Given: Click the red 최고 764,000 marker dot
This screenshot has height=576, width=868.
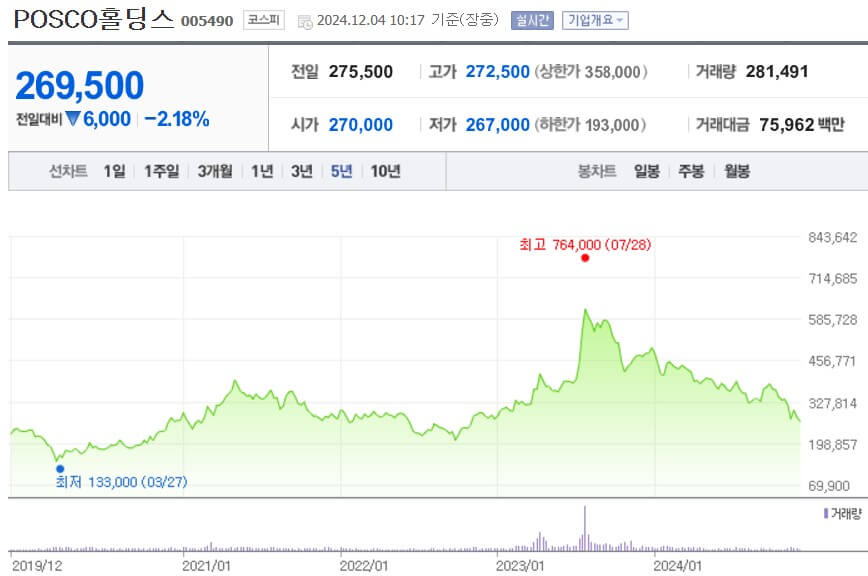Looking at the screenshot, I should (585, 258).
